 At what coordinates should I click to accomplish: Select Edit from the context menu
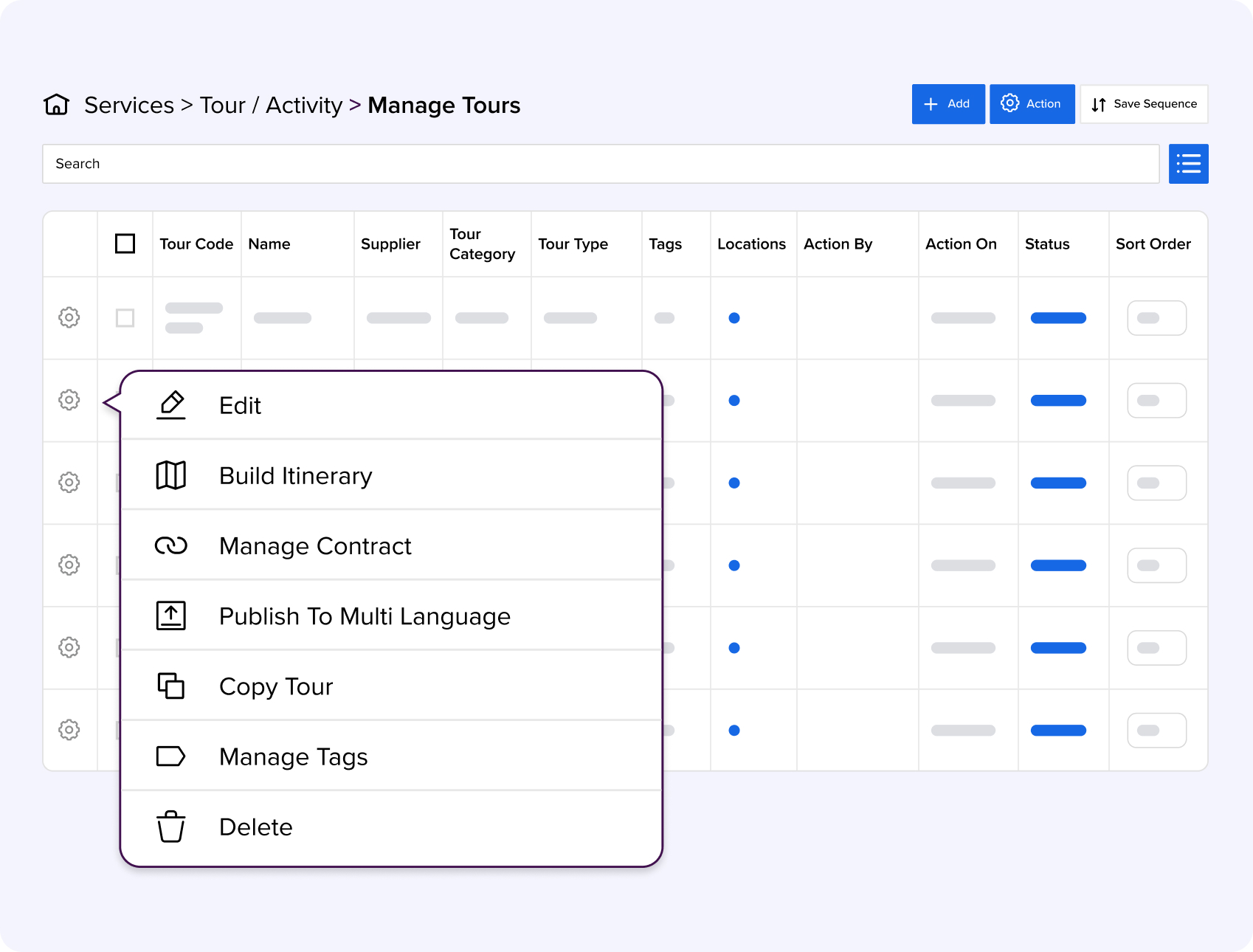(391, 405)
